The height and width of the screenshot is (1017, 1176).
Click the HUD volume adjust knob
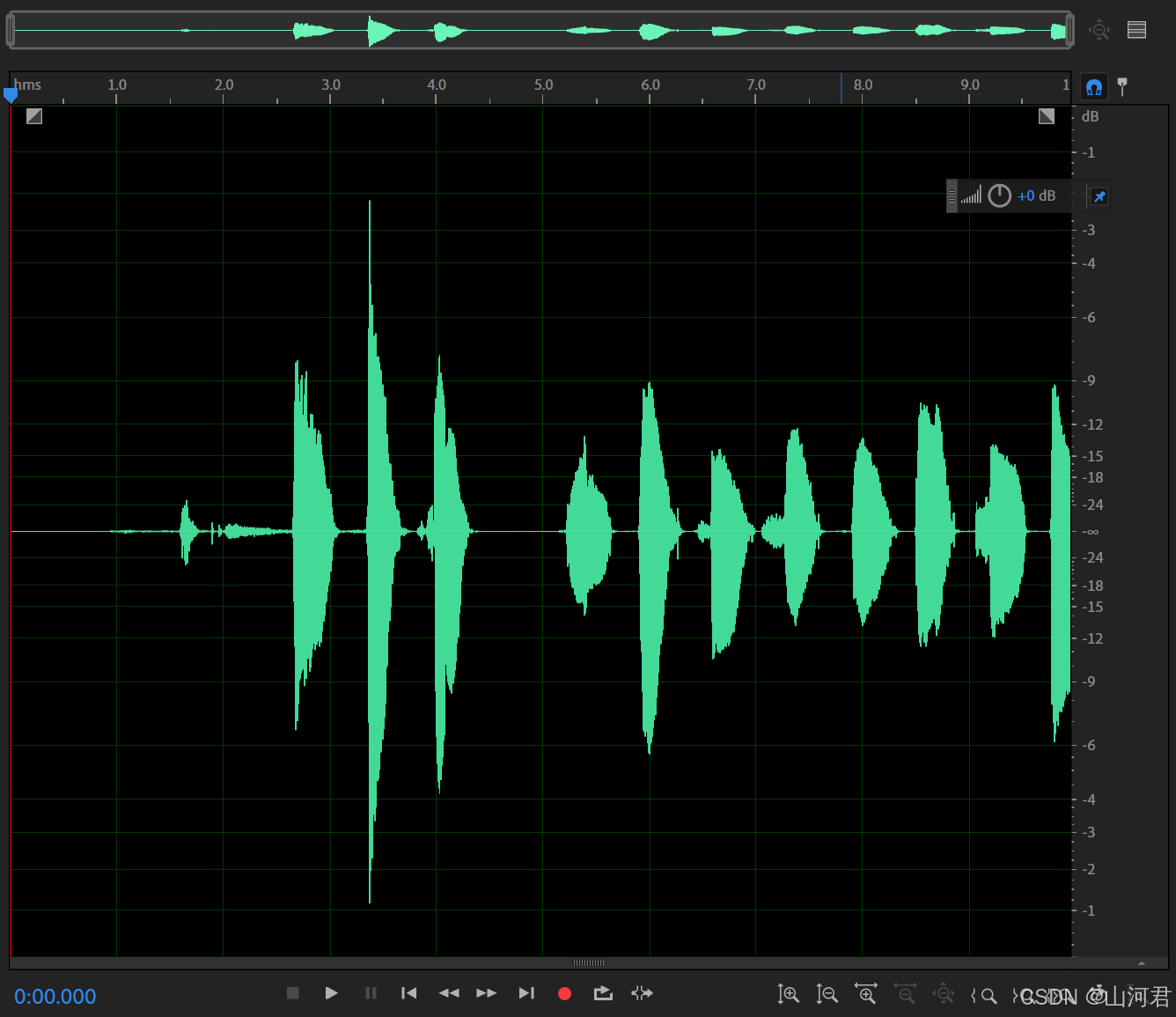999,195
